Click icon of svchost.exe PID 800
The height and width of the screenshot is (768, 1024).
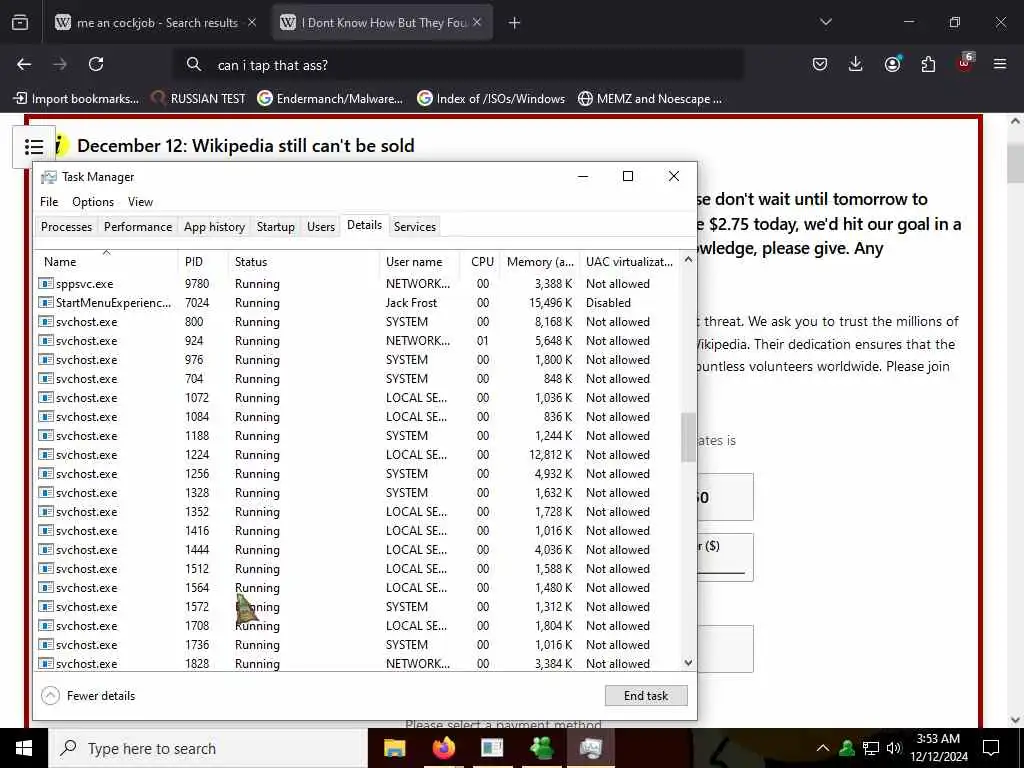click(46, 321)
